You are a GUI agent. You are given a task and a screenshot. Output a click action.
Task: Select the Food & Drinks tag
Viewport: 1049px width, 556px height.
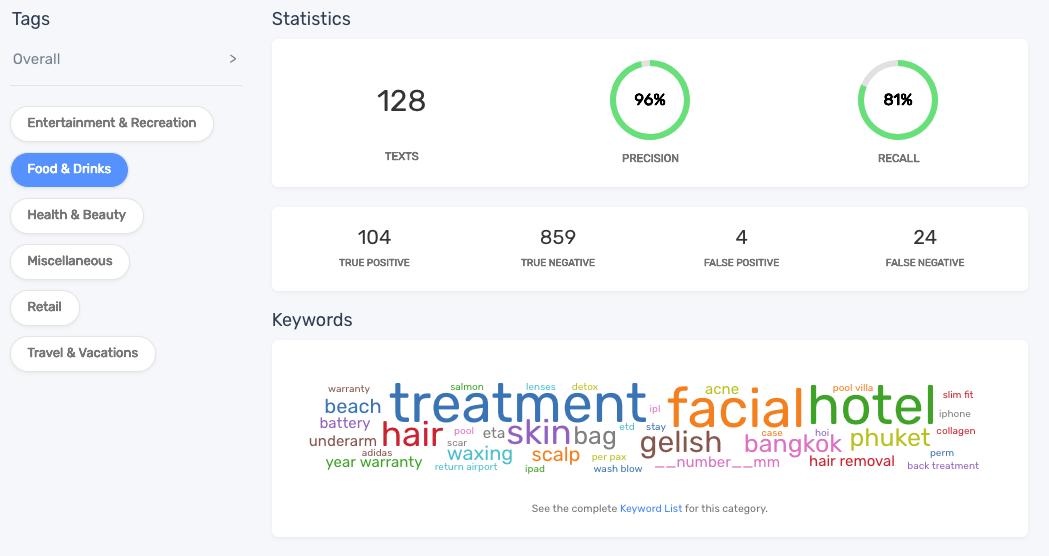click(69, 169)
